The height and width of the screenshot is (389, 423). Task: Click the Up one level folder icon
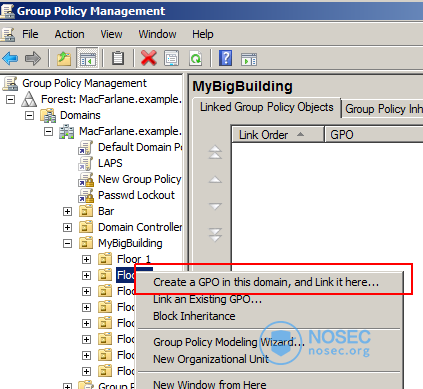point(64,59)
